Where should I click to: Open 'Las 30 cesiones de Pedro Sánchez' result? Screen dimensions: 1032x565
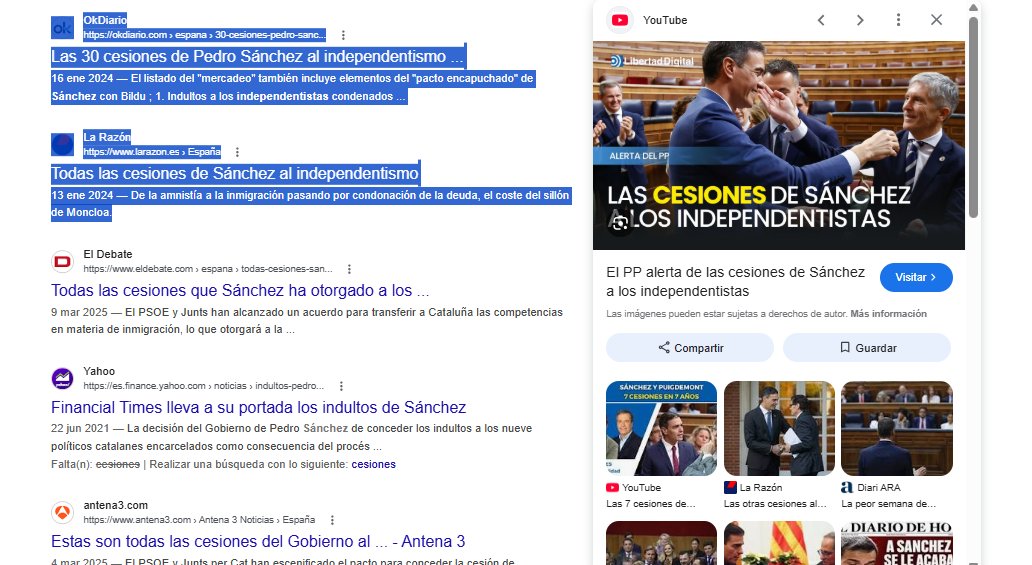point(257,57)
